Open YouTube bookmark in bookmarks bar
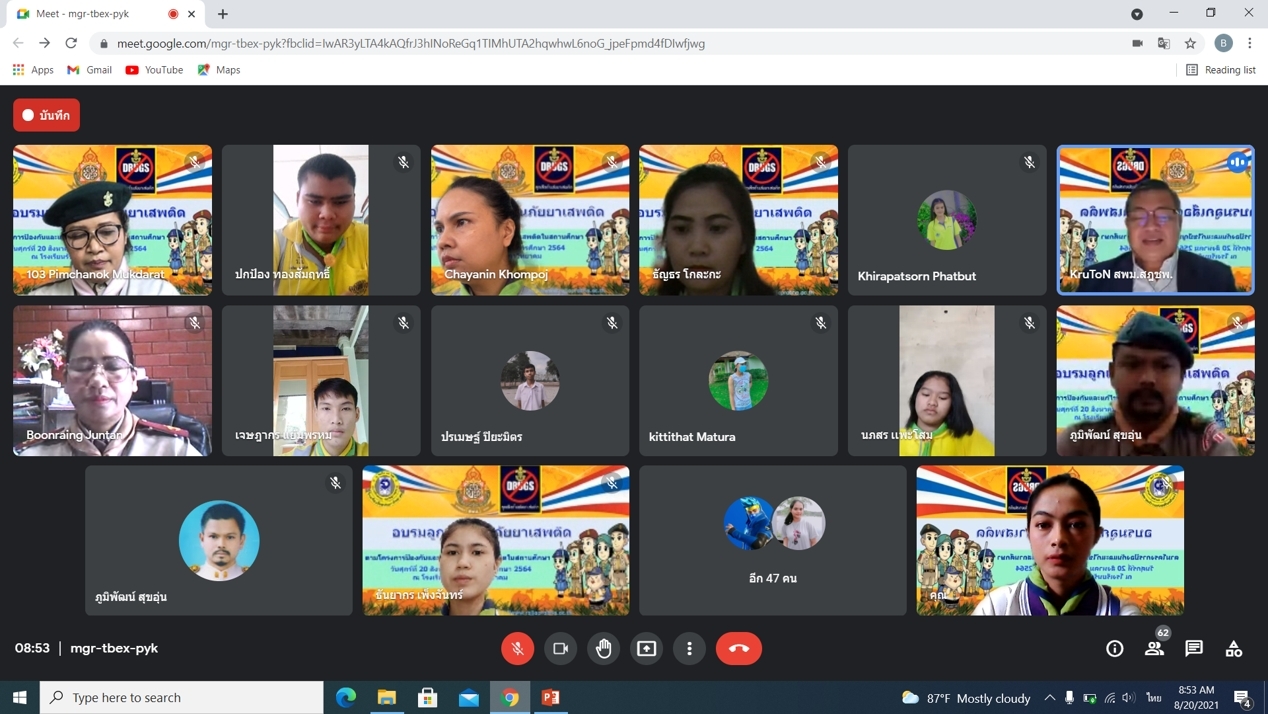The image size is (1268, 714). tap(154, 70)
